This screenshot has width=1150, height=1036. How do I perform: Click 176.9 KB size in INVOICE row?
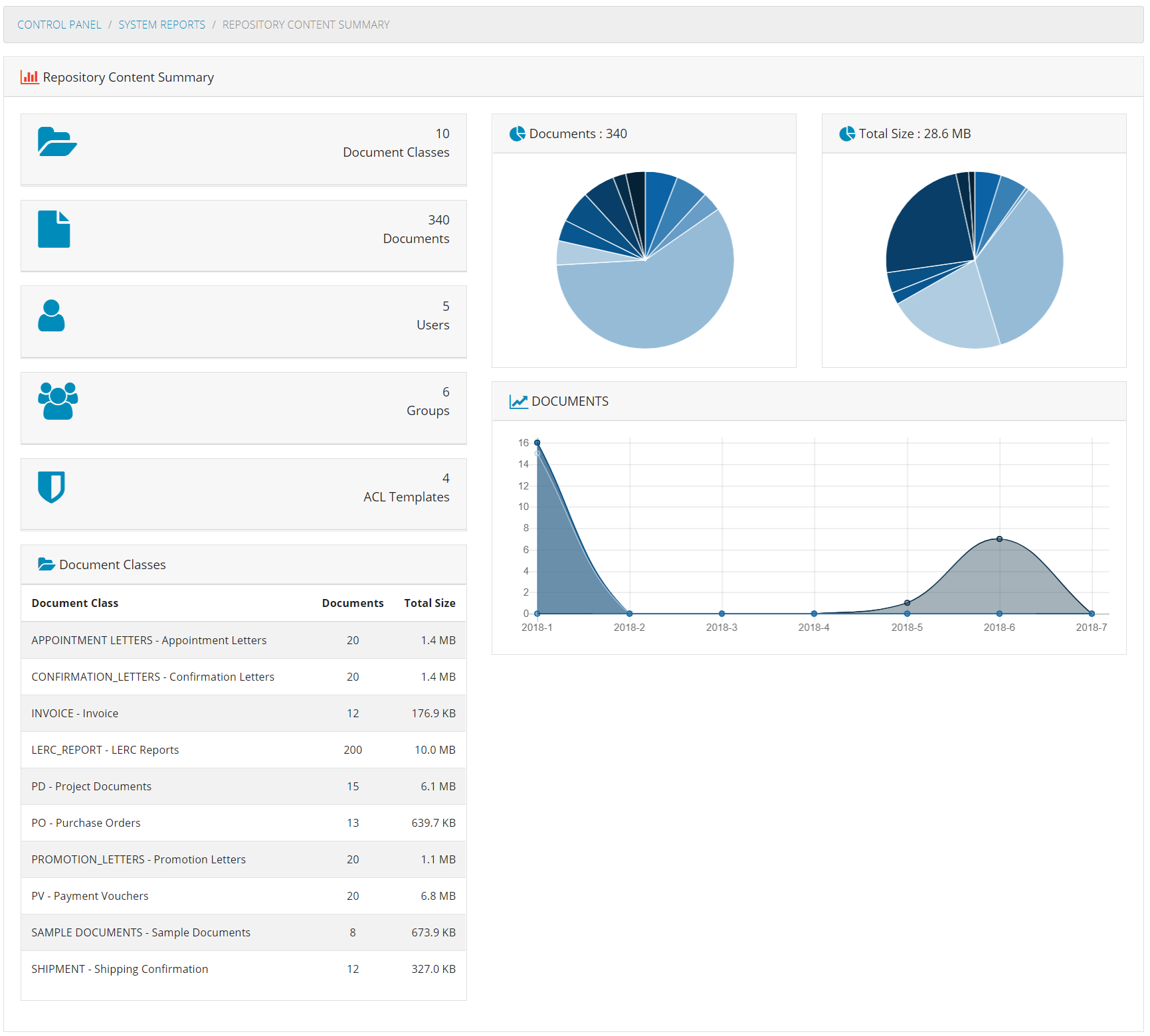pos(433,713)
